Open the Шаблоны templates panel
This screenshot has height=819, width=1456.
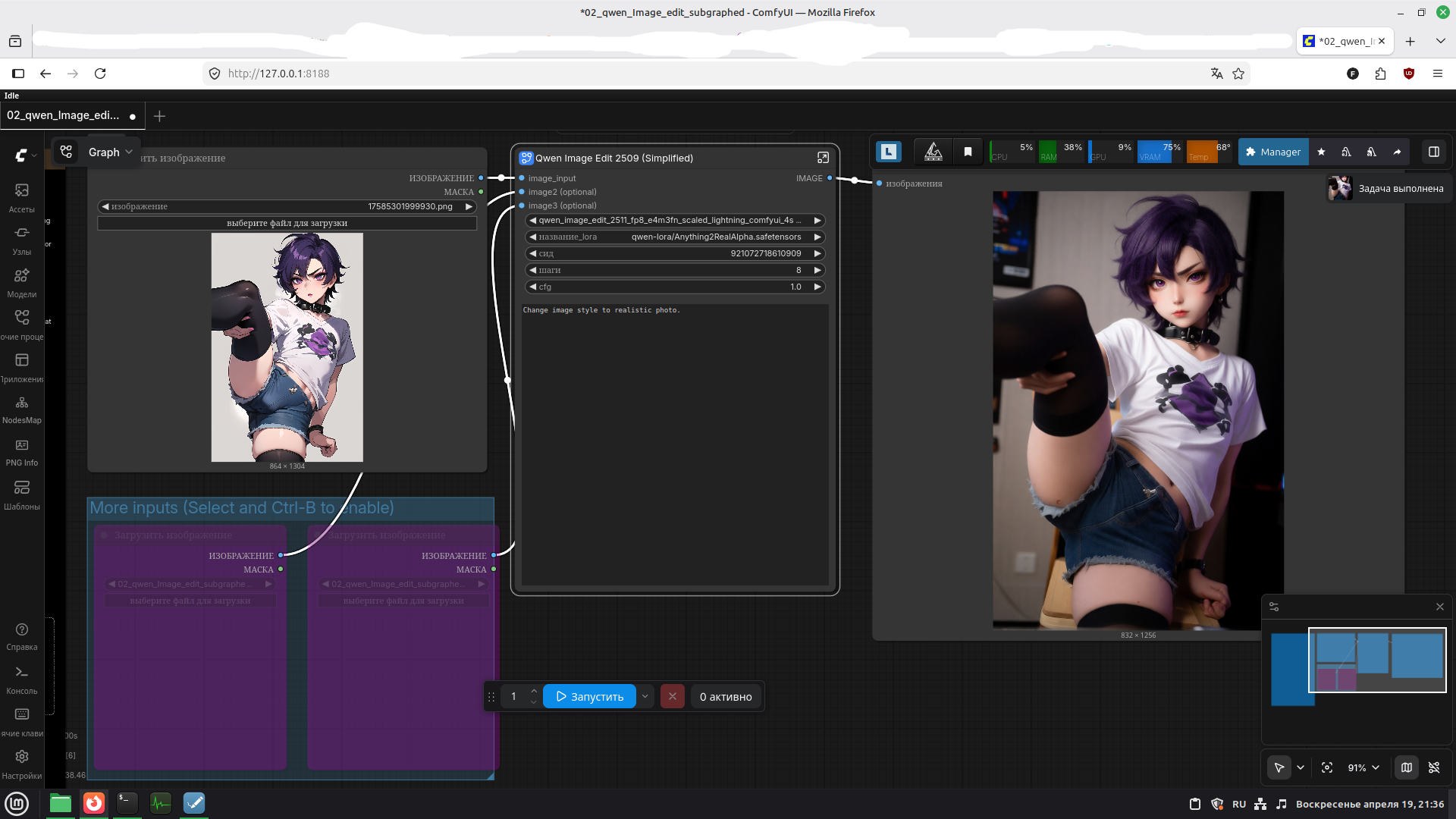click(22, 494)
